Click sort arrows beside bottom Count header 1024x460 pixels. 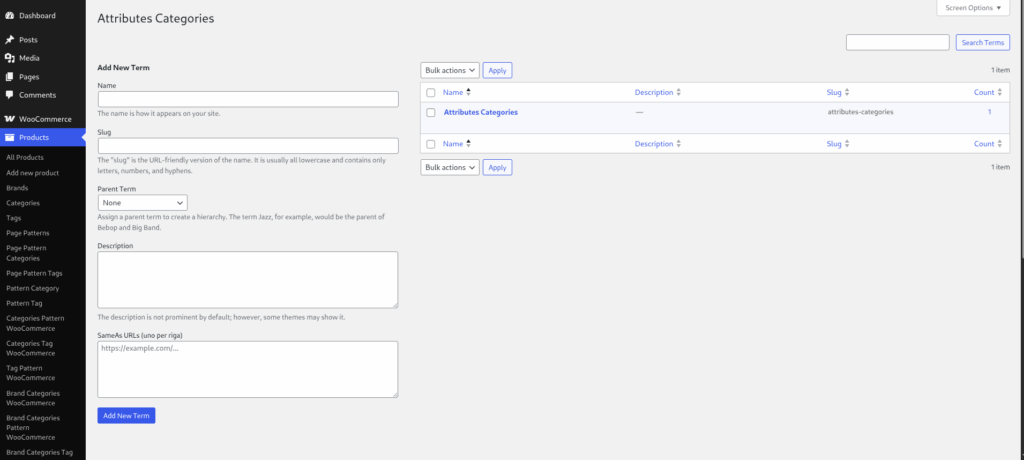1000,144
